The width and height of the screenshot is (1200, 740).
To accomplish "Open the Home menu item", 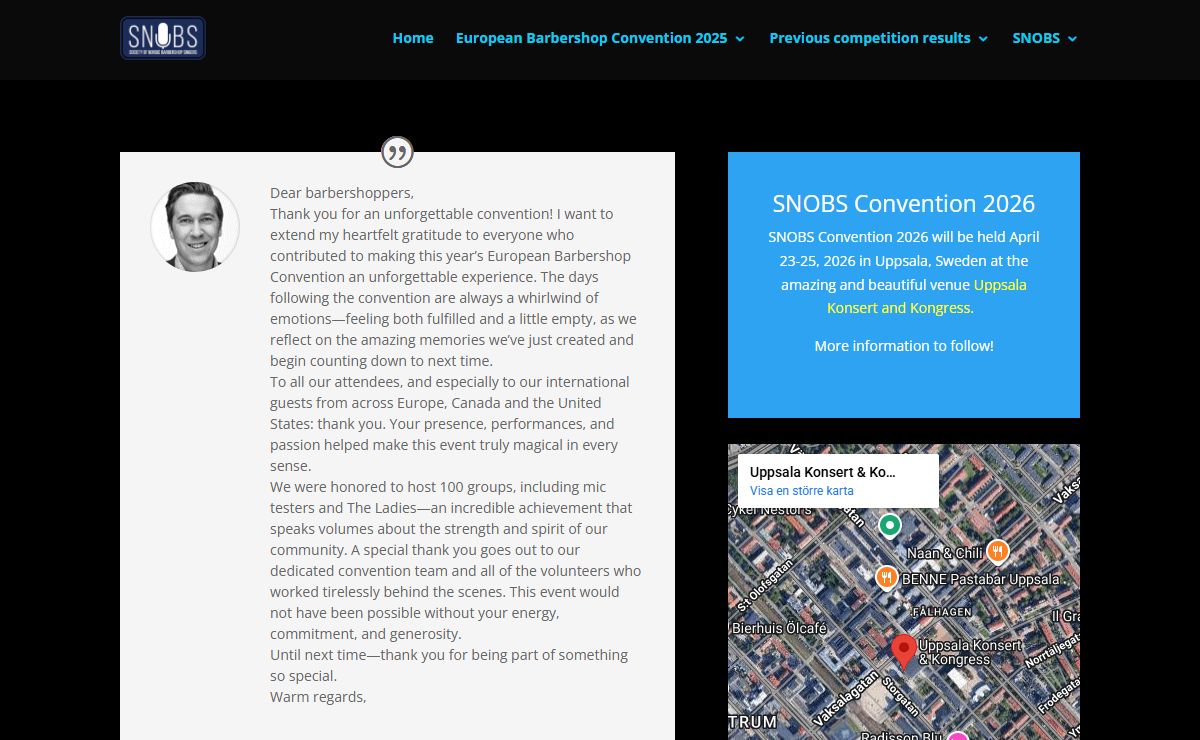I will click(413, 38).
